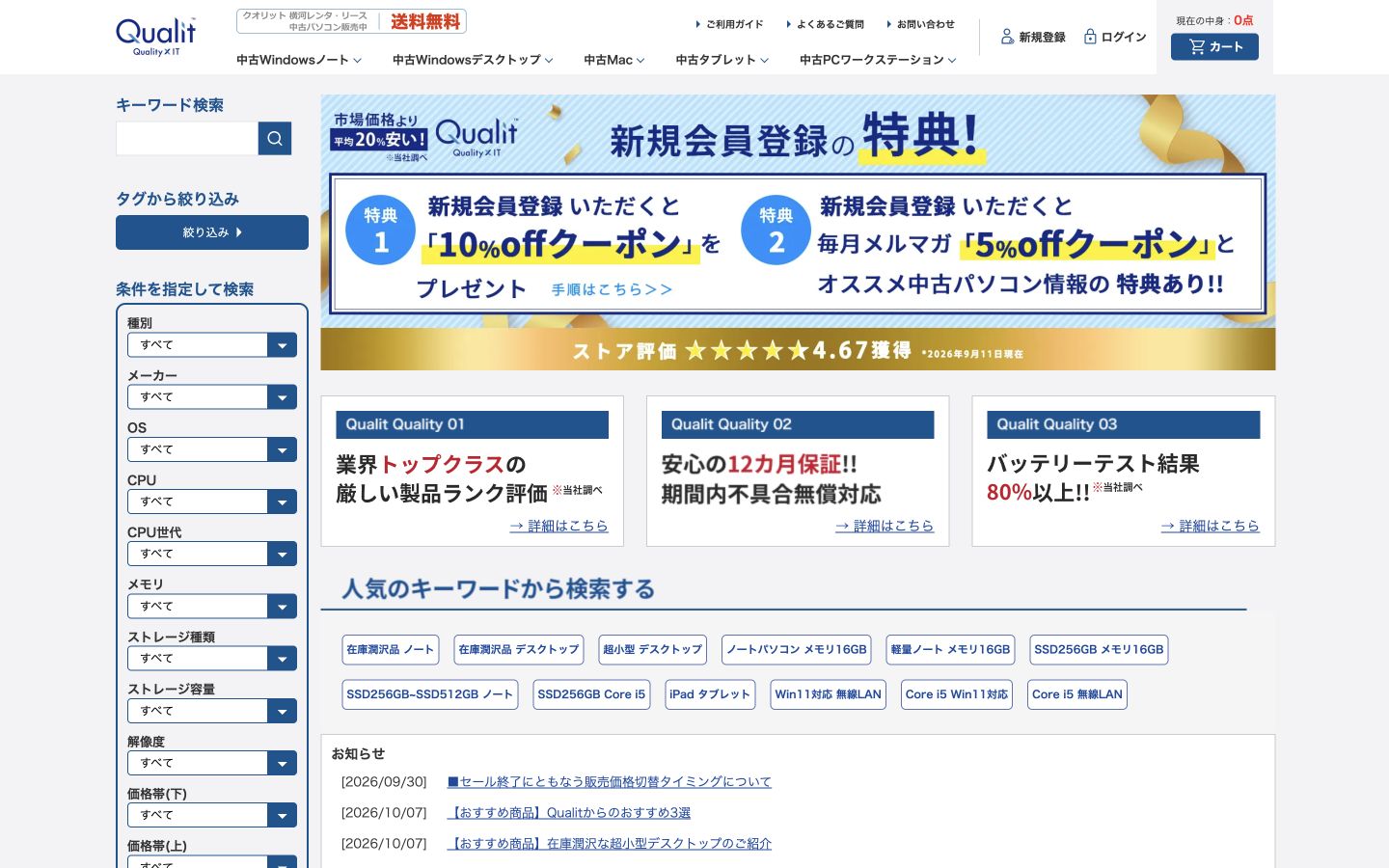
Task: Expand 中古Windowsノート menu
Action: (299, 60)
